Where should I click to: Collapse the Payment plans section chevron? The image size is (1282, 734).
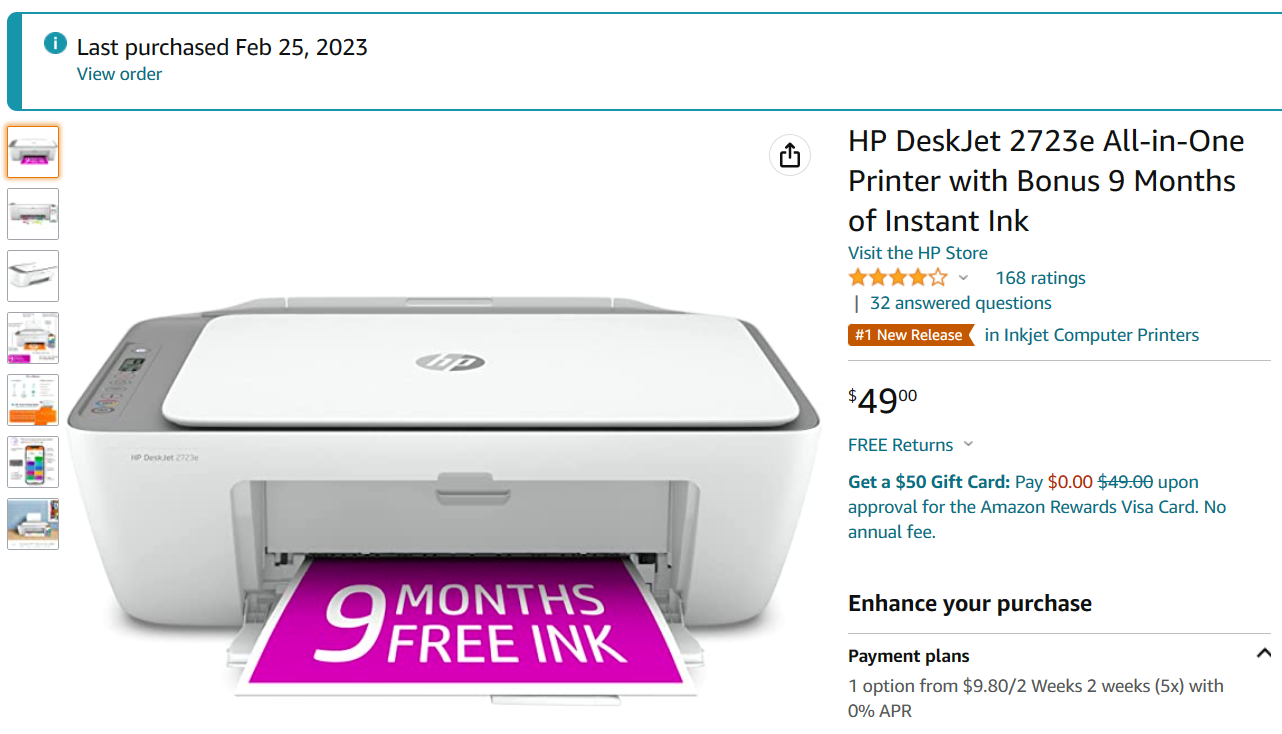[1263, 654]
